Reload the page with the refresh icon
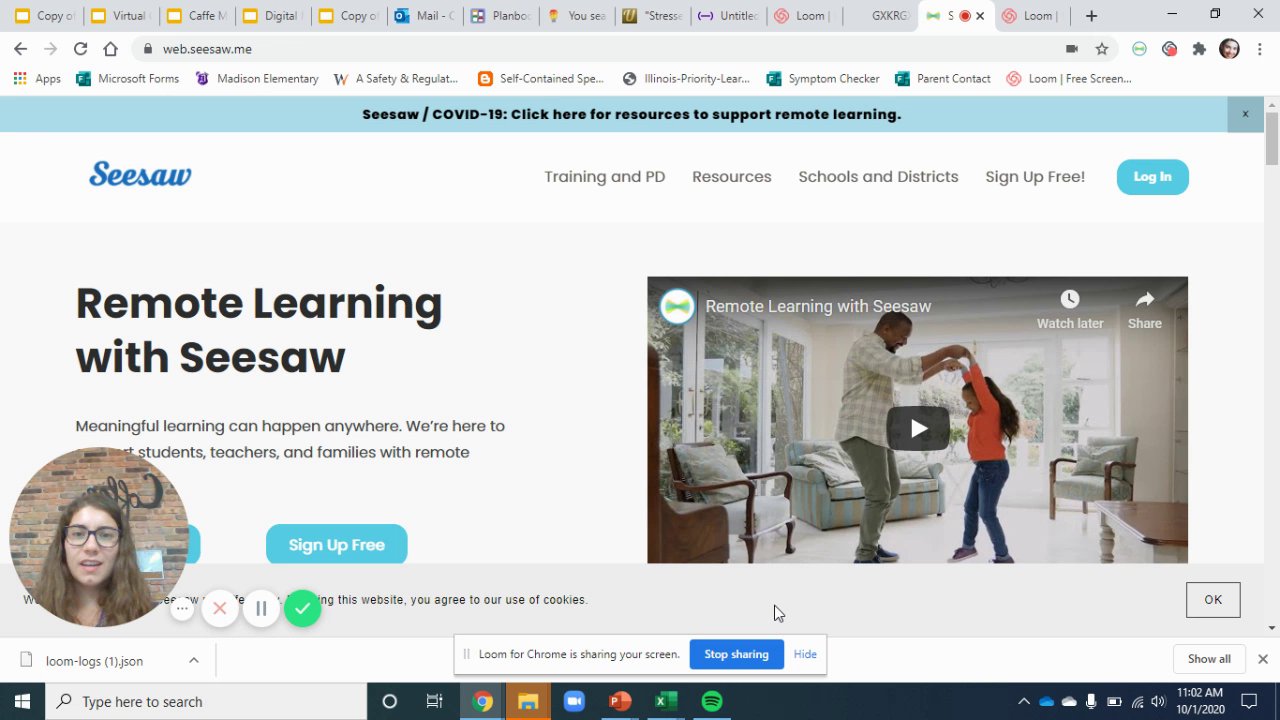The height and width of the screenshot is (720, 1280). click(x=80, y=48)
